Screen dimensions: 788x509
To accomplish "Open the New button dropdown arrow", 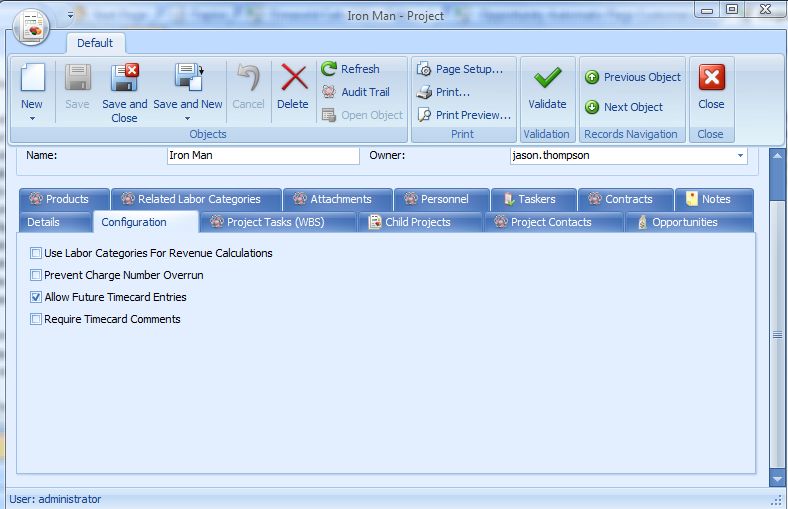I will click(32, 119).
